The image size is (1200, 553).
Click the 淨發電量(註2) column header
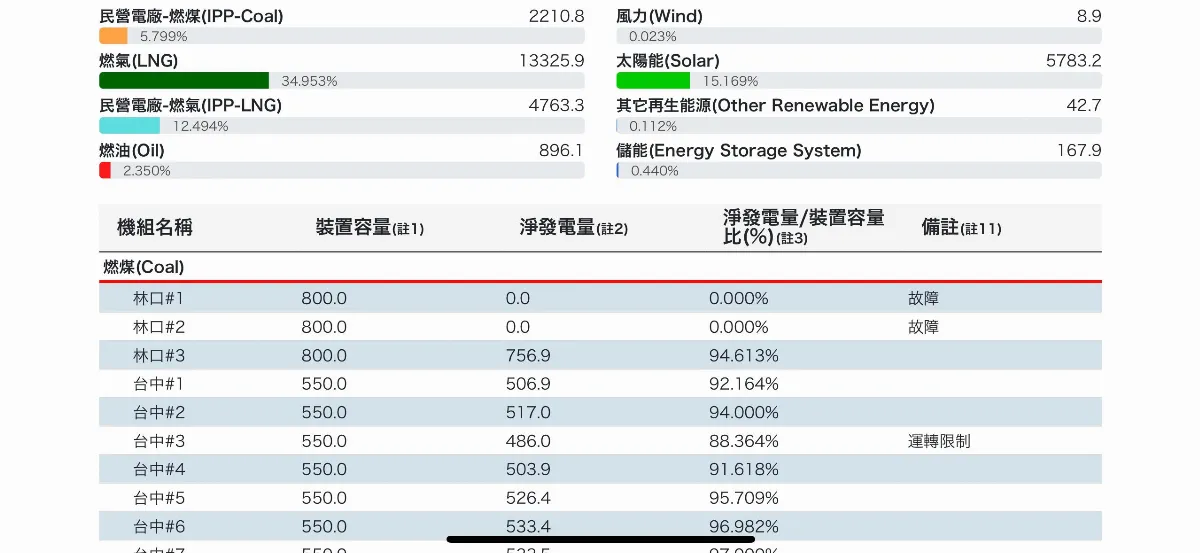[574, 228]
